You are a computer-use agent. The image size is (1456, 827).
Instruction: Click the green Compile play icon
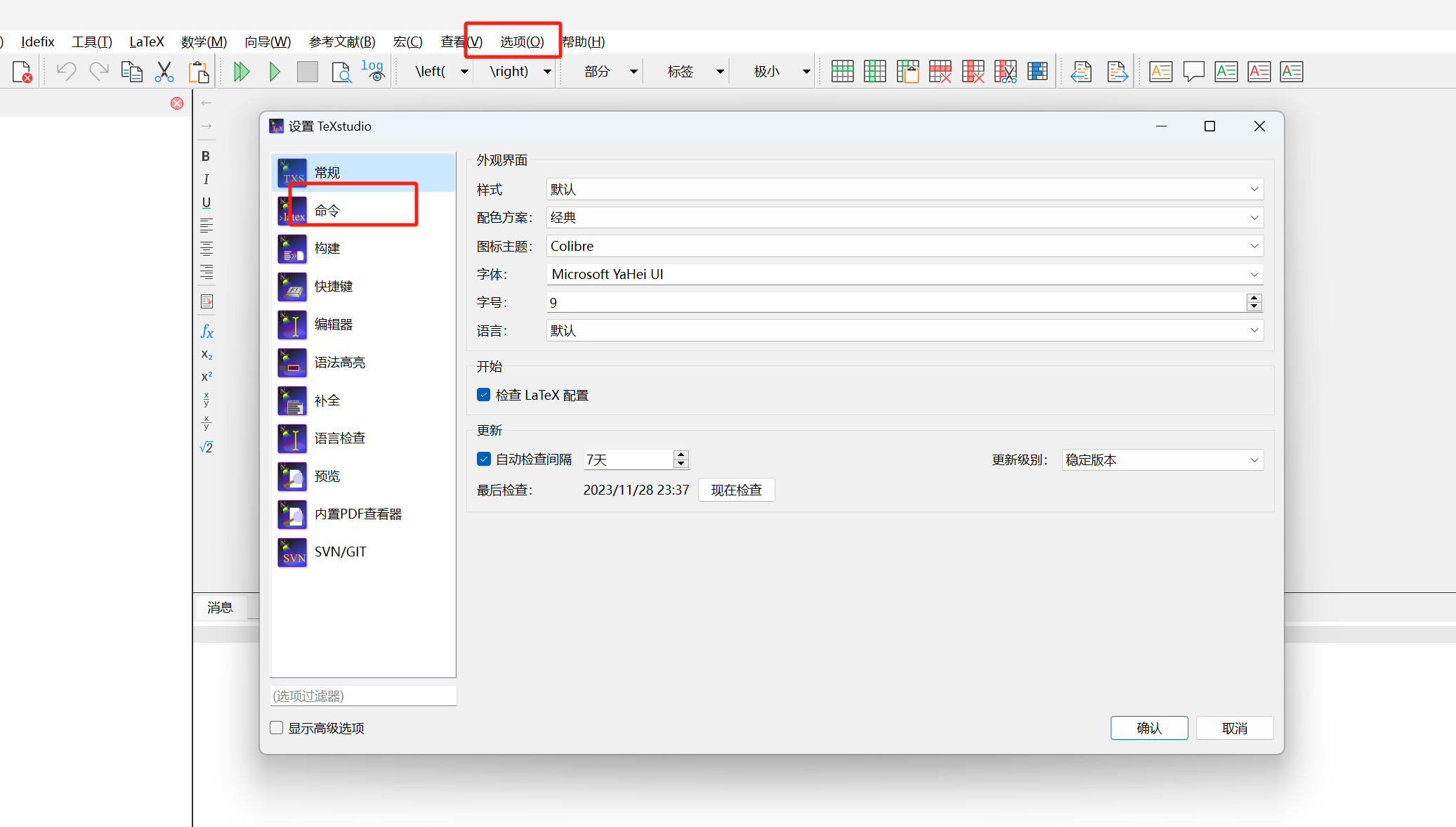[x=275, y=72]
